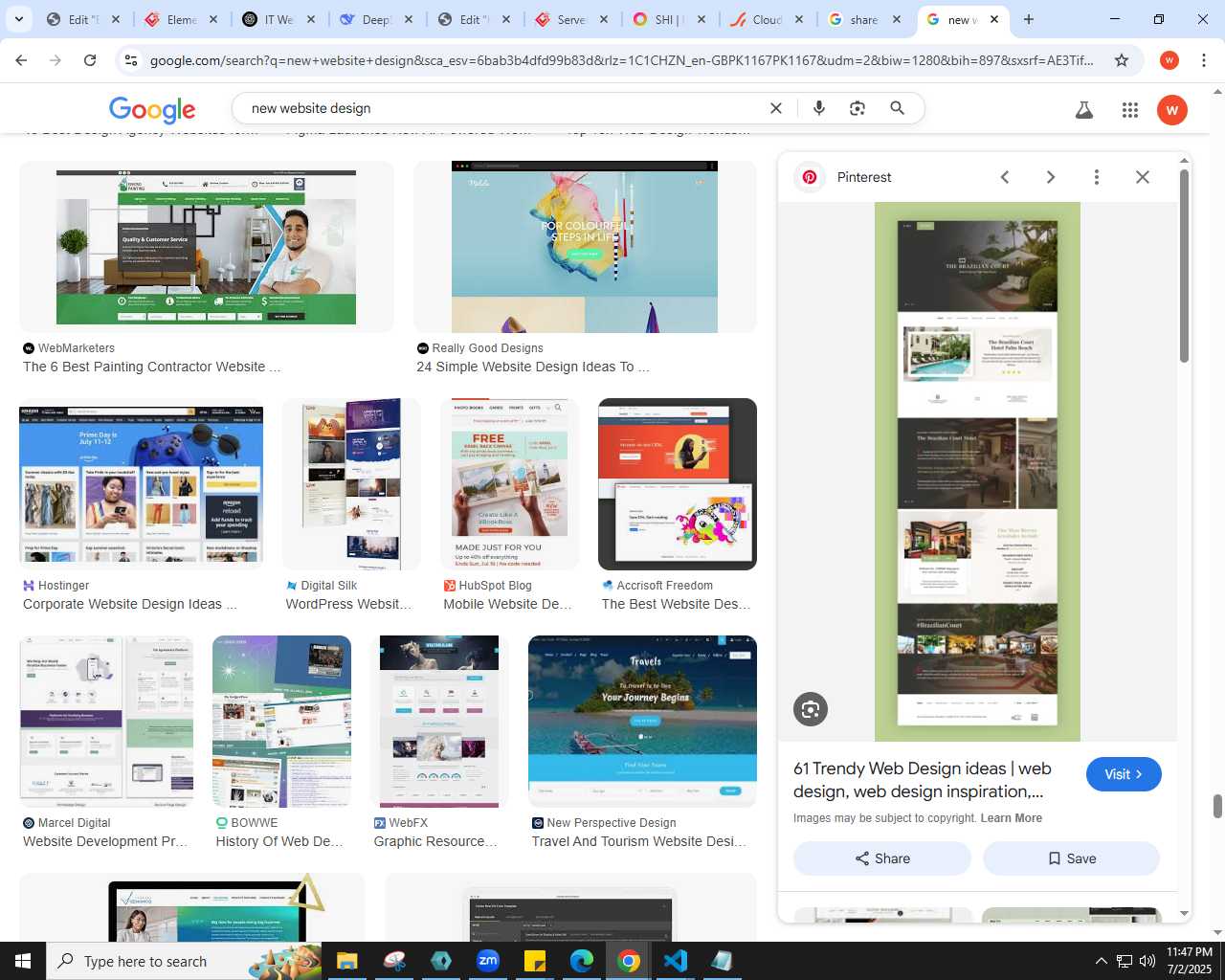Click the taskbar 'Type here to search' box

point(184,961)
